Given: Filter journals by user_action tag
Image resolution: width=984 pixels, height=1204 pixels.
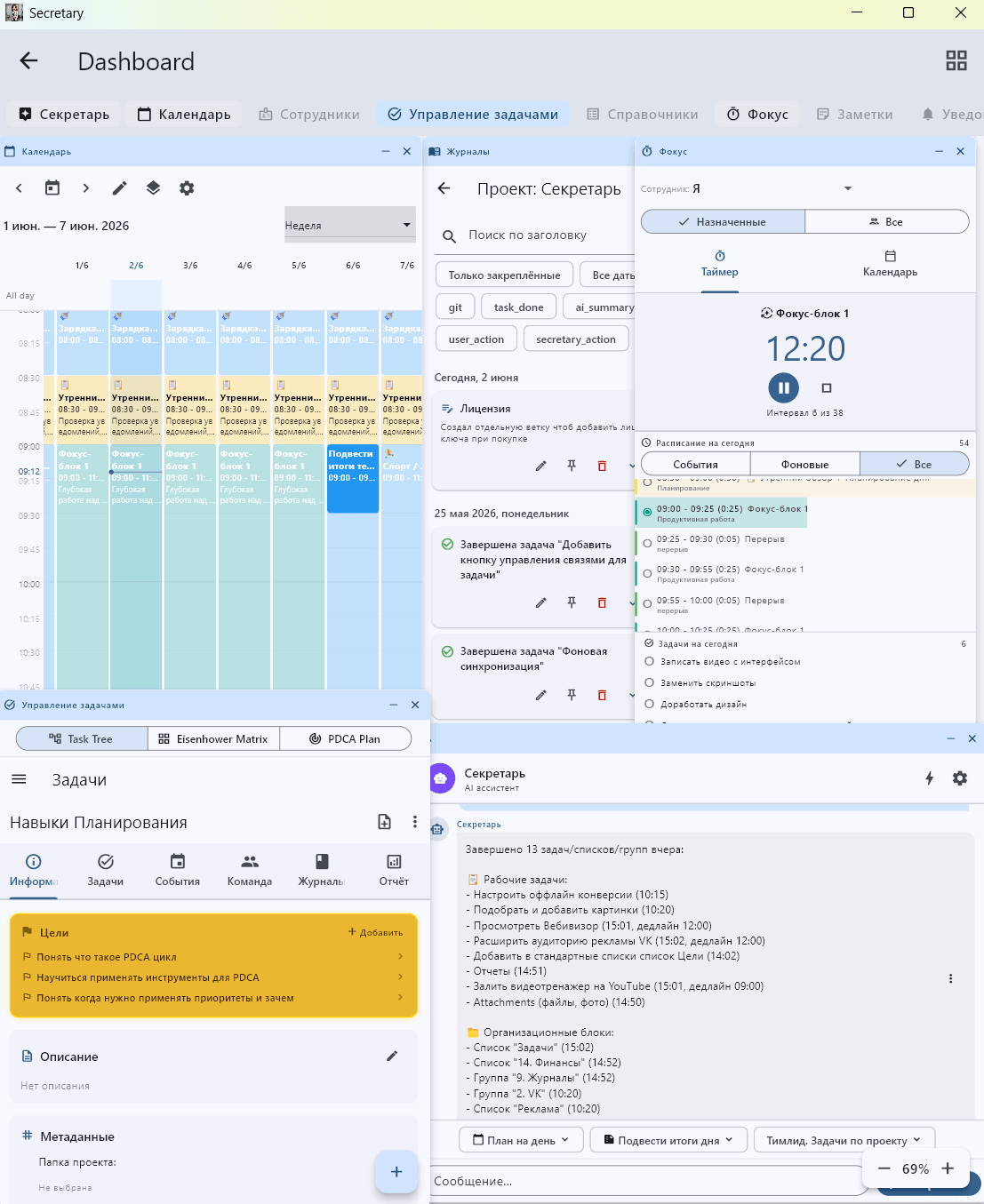Looking at the screenshot, I should [476, 339].
